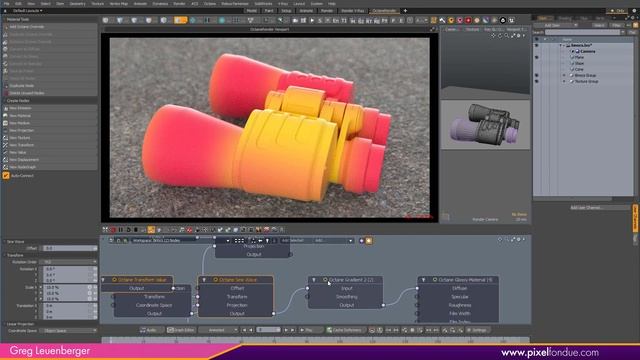Create a New Emission node
This screenshot has width=640, height=360.
(50, 108)
